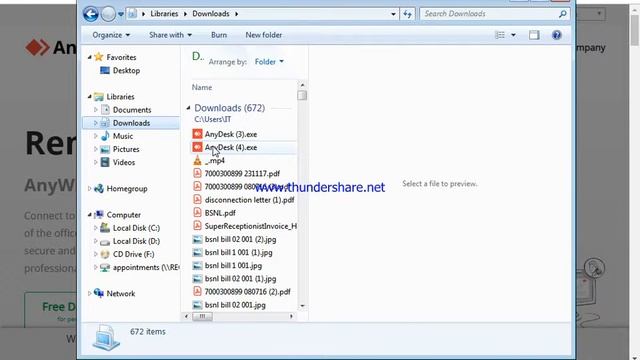Click image icon of bsnl bill 02 001 (1).jpg
640x360 pixels.
(198, 278)
